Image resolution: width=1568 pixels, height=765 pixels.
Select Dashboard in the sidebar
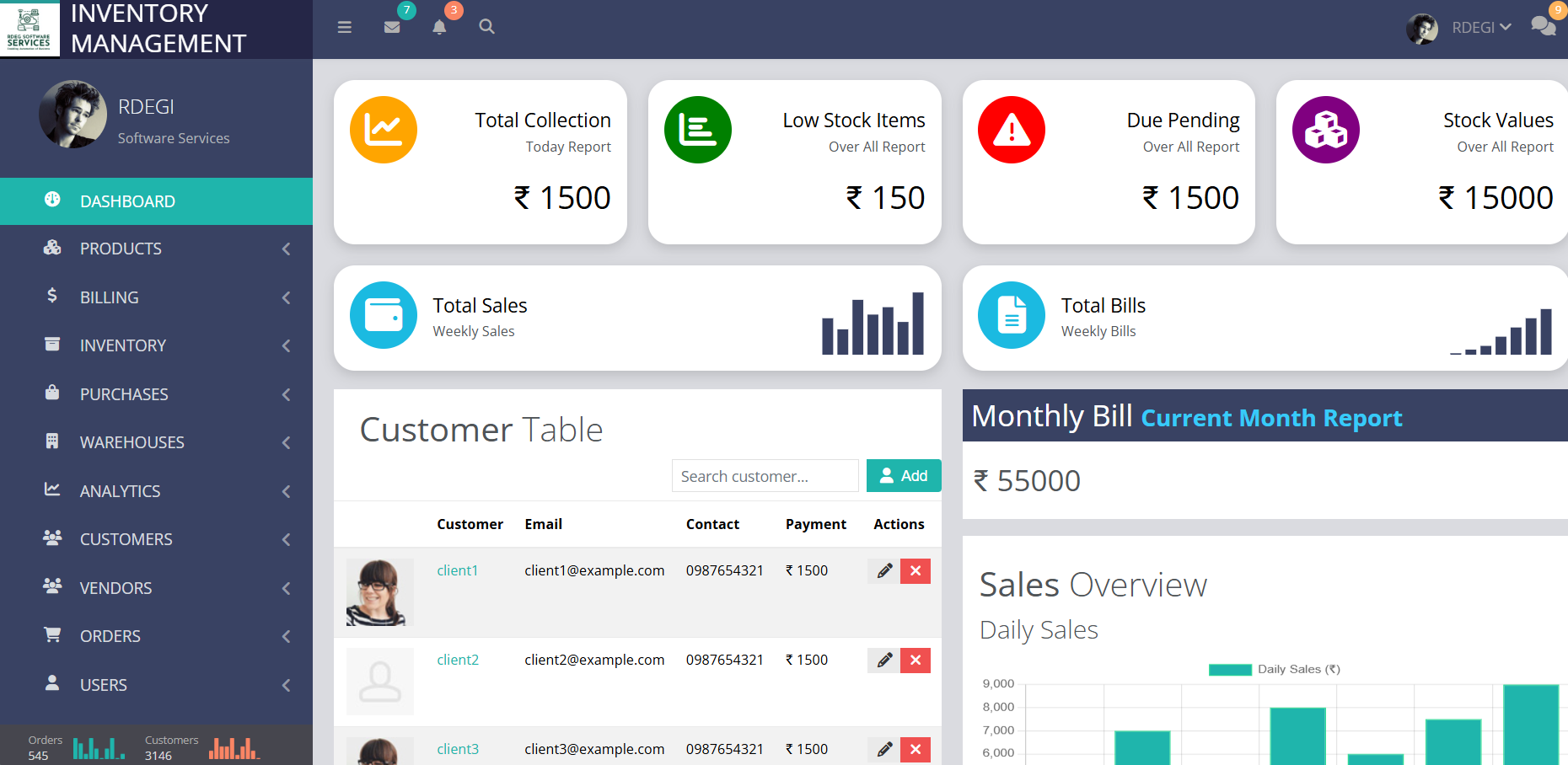tap(127, 201)
